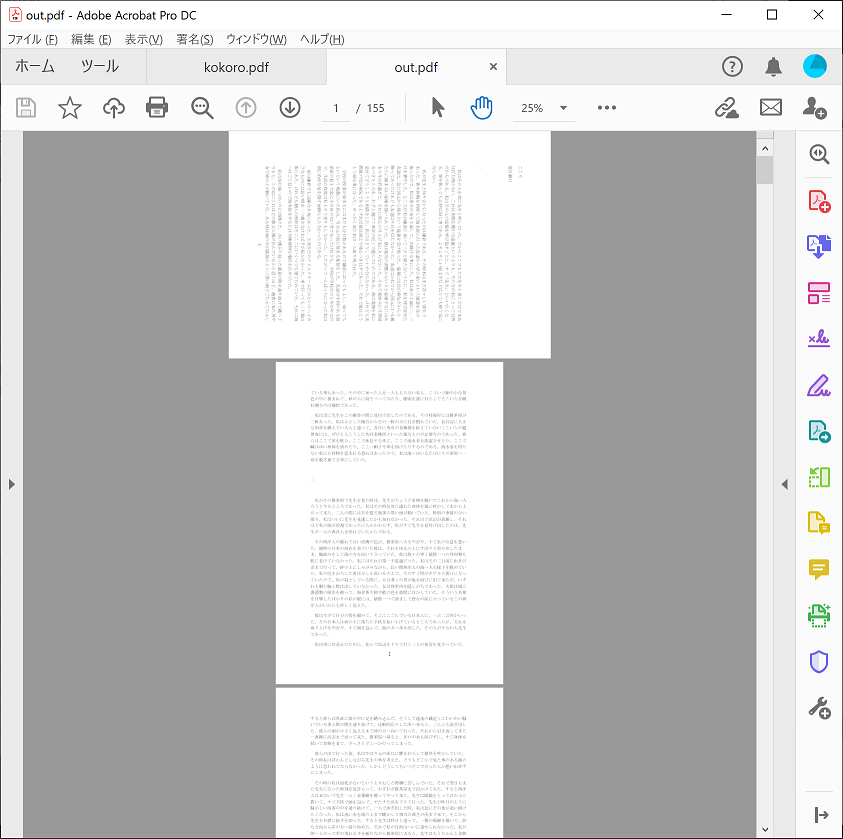Image resolution: width=843 pixels, height=839 pixels.
Task: Open the ヘルプ menu
Action: pos(322,39)
